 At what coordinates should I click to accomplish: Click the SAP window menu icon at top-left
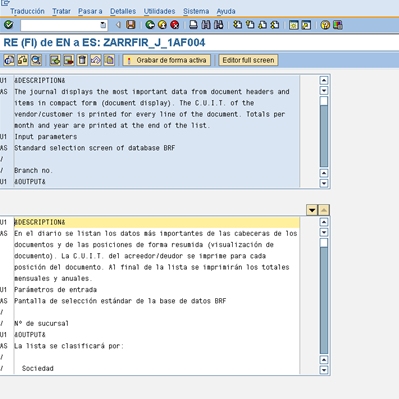tap(5, 3)
